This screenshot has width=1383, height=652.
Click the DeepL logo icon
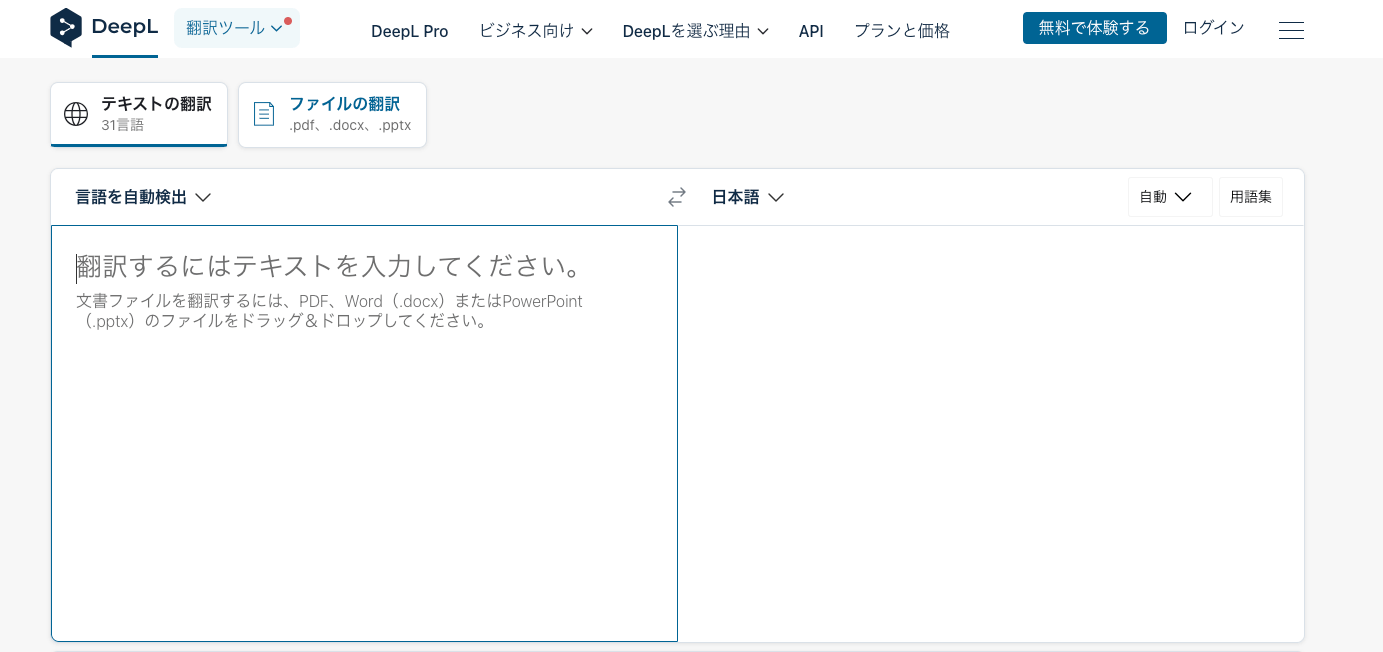(66, 28)
